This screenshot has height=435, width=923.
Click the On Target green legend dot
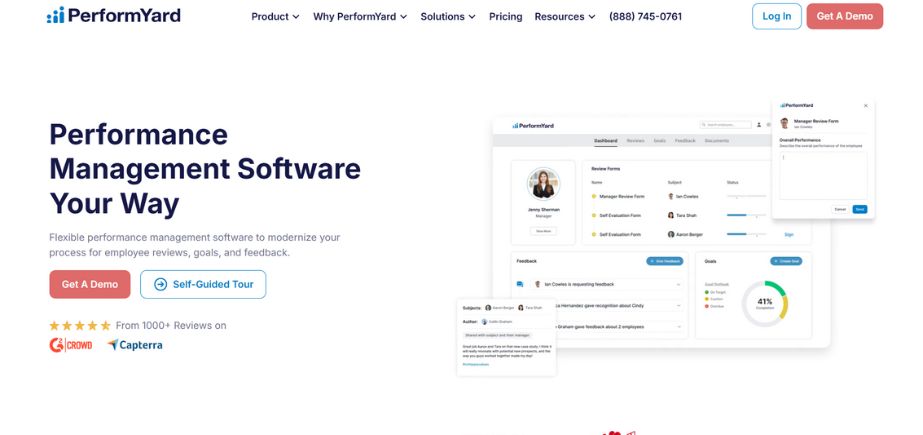(707, 292)
